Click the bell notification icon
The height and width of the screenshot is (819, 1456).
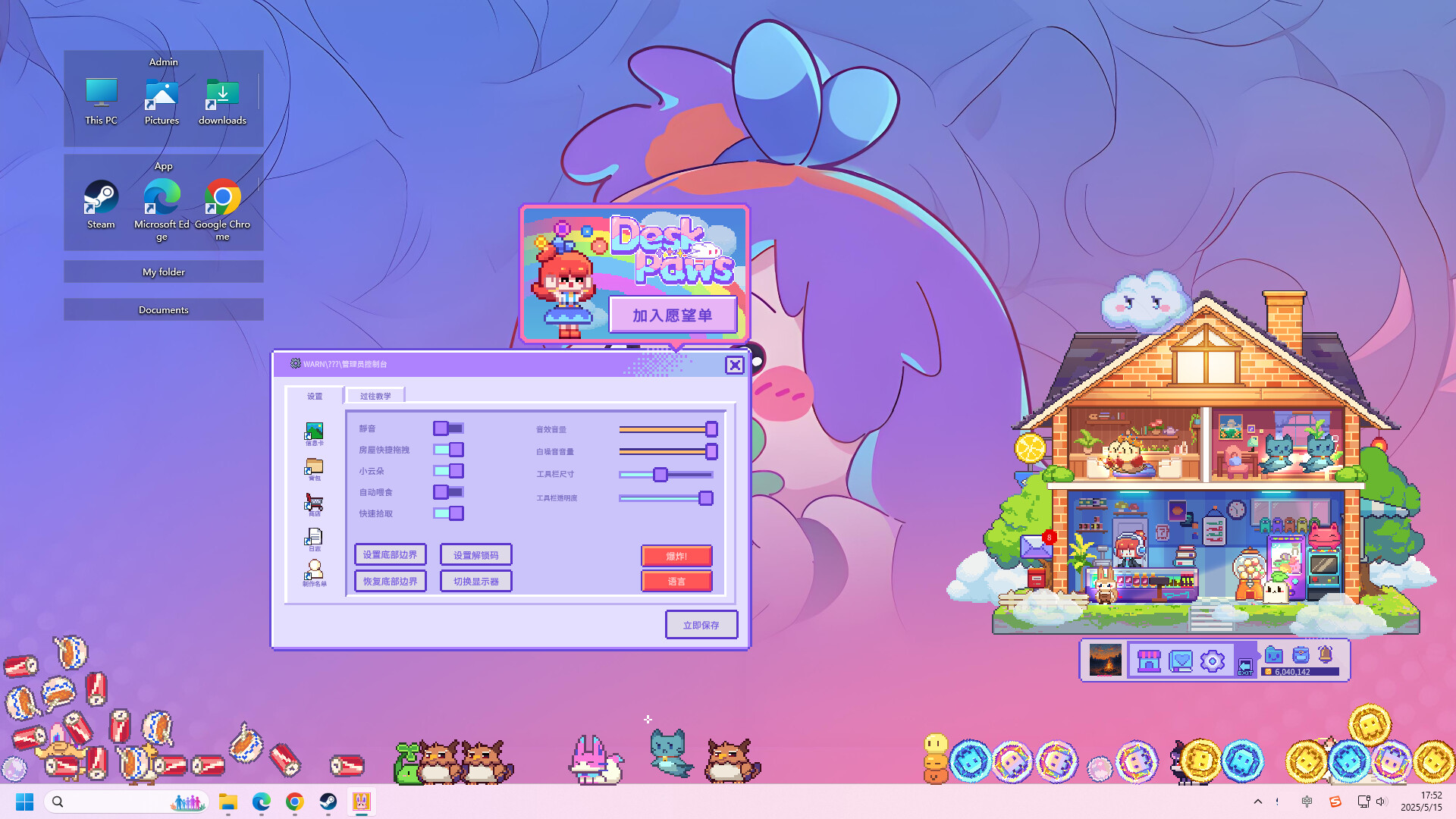1326,654
